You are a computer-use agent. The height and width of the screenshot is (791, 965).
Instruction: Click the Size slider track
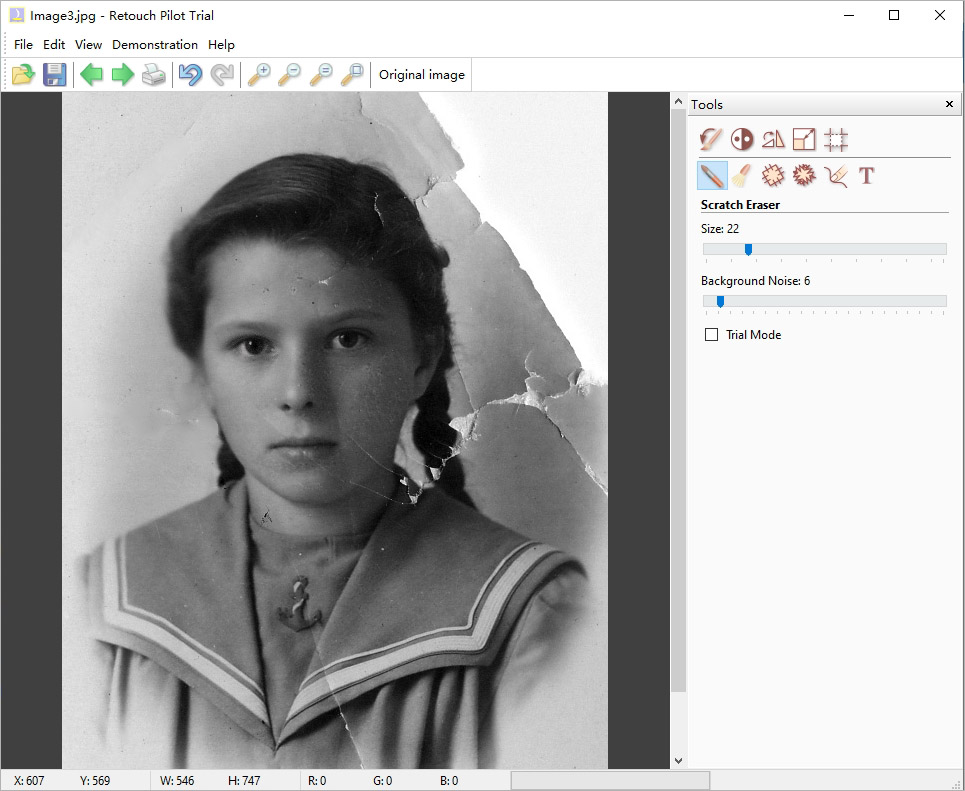(850, 249)
